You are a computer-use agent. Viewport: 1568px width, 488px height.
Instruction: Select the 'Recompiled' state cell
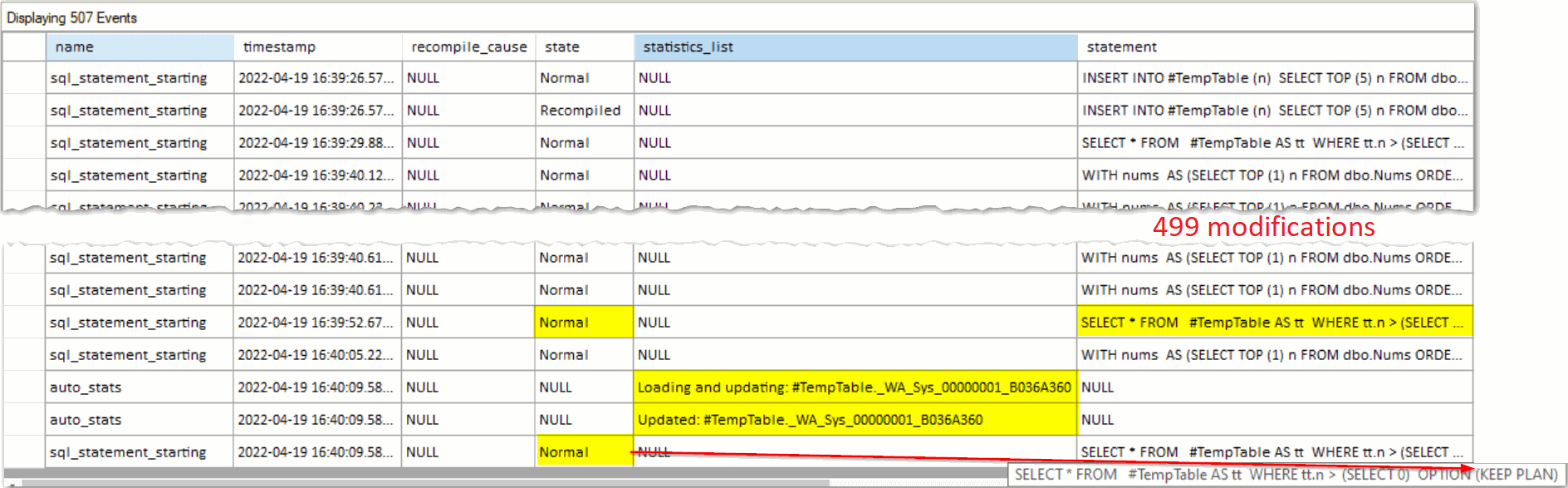584,111
